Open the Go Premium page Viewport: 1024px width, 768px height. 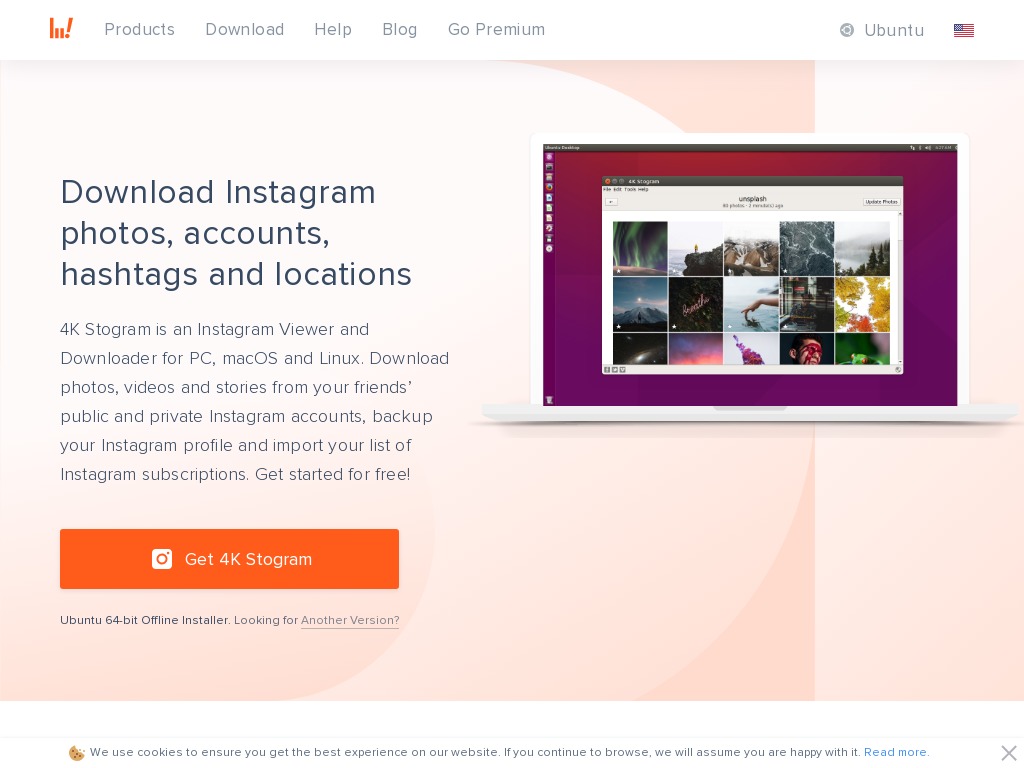point(496,29)
